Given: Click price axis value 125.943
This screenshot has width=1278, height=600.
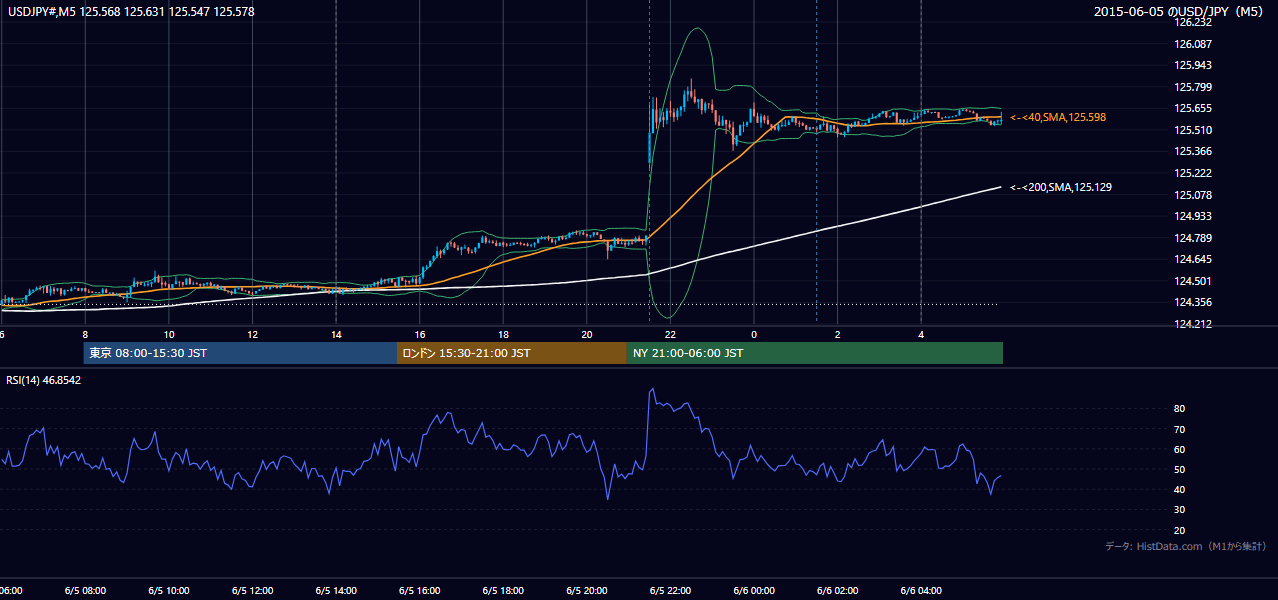Looking at the screenshot, I should point(1194,65).
